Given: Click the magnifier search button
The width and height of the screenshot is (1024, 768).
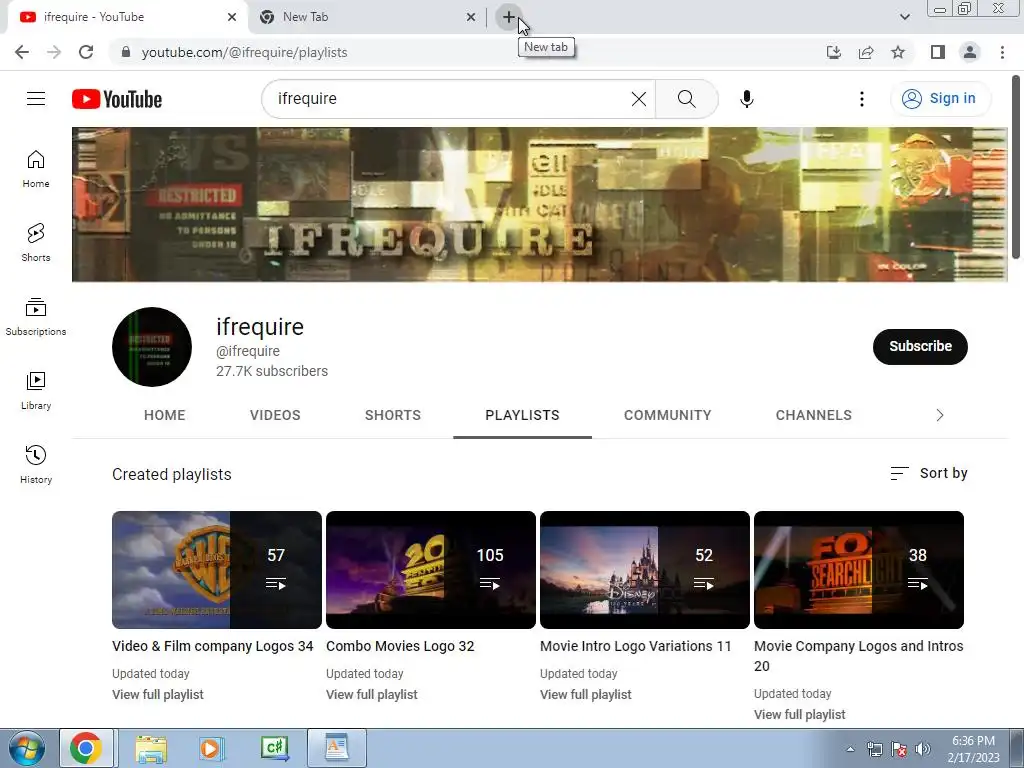Looking at the screenshot, I should tap(686, 99).
